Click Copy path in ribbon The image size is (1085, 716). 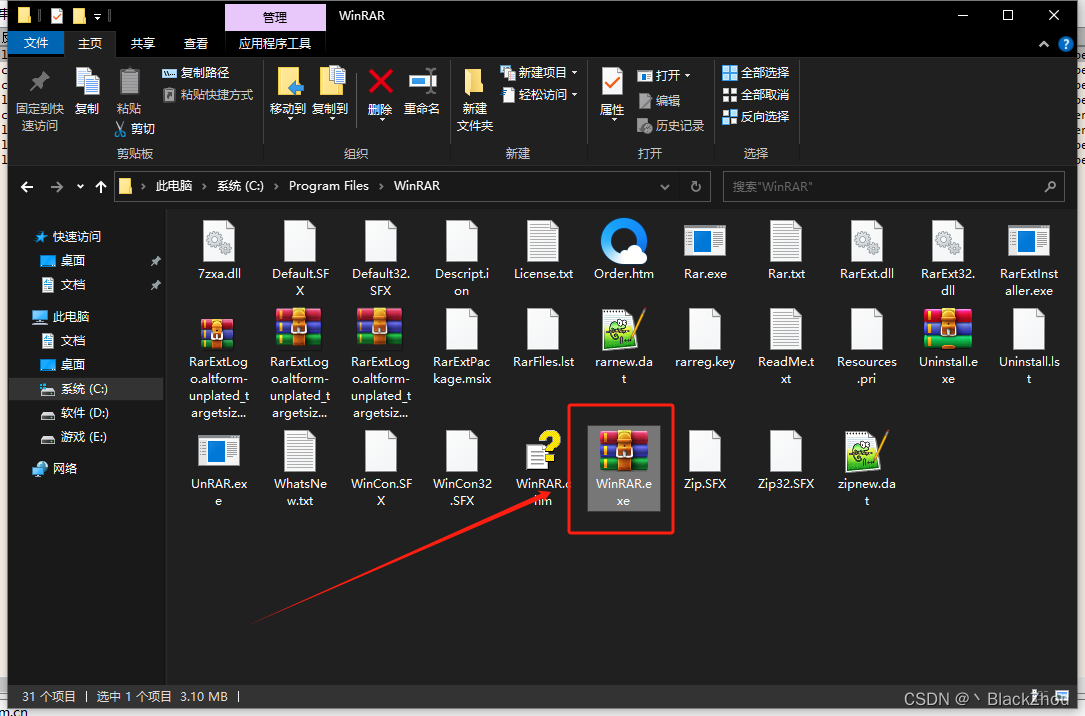click(196, 73)
